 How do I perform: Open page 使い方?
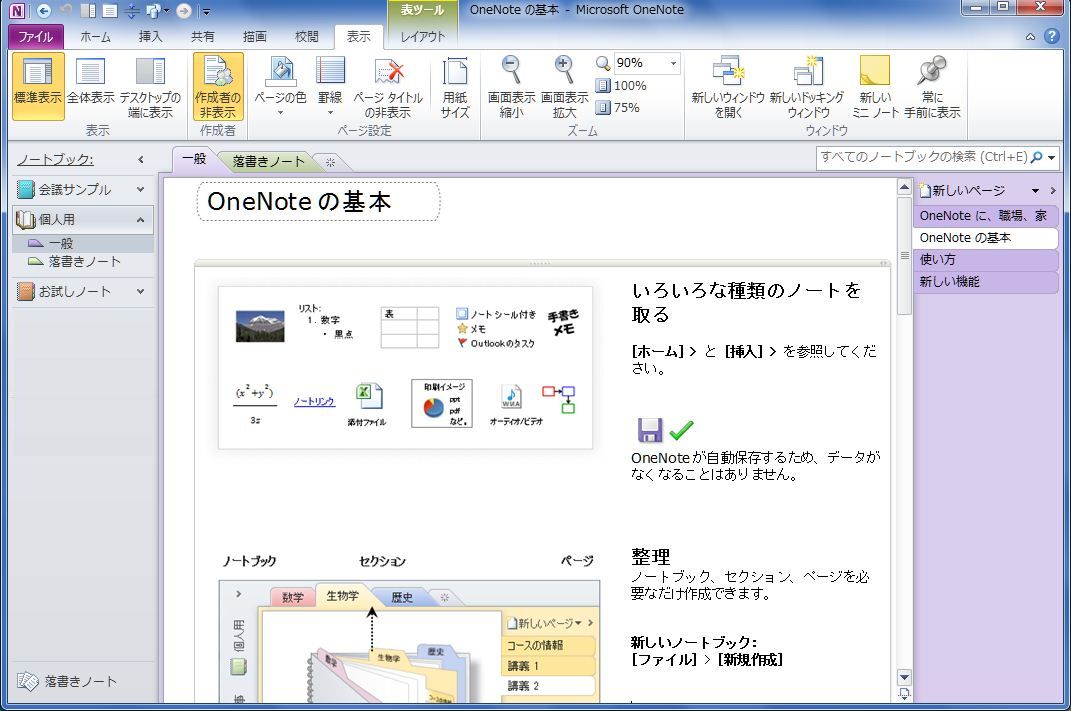click(986, 260)
